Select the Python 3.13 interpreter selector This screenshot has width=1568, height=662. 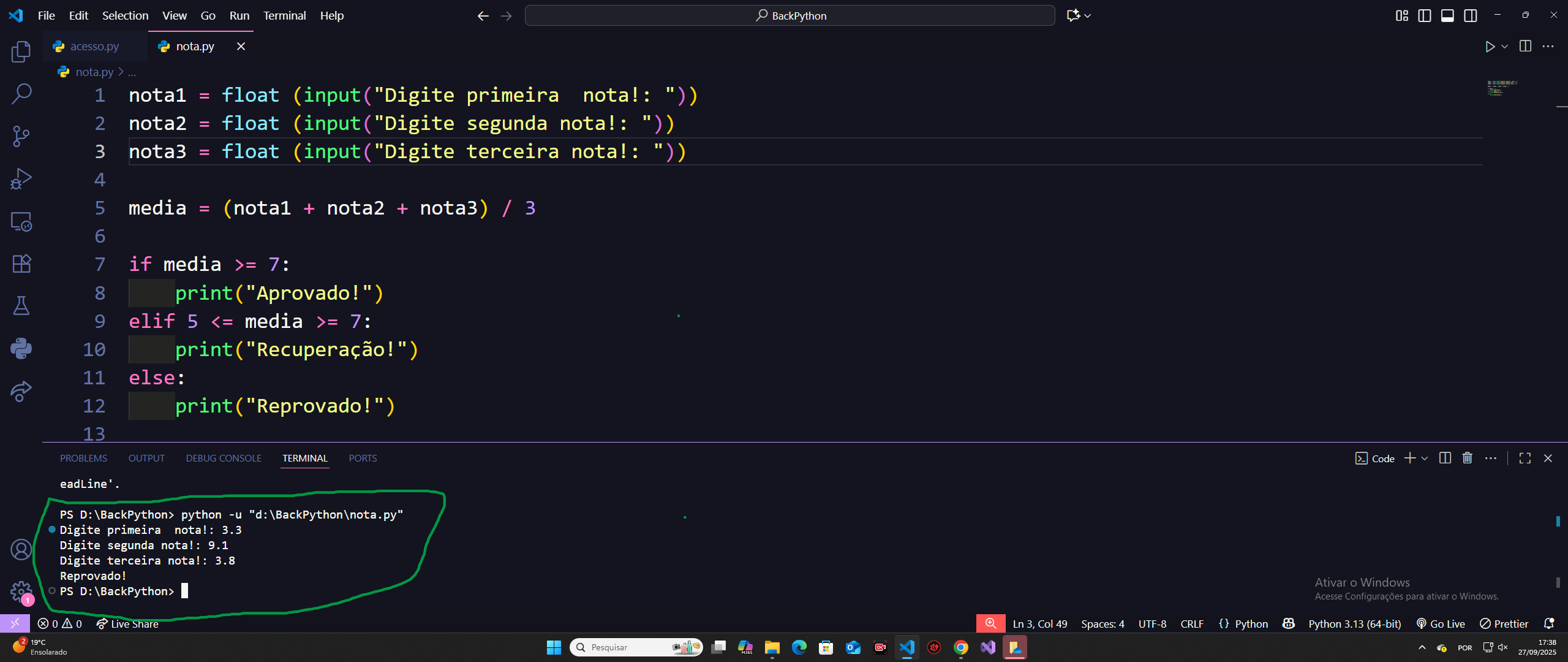click(x=1354, y=624)
